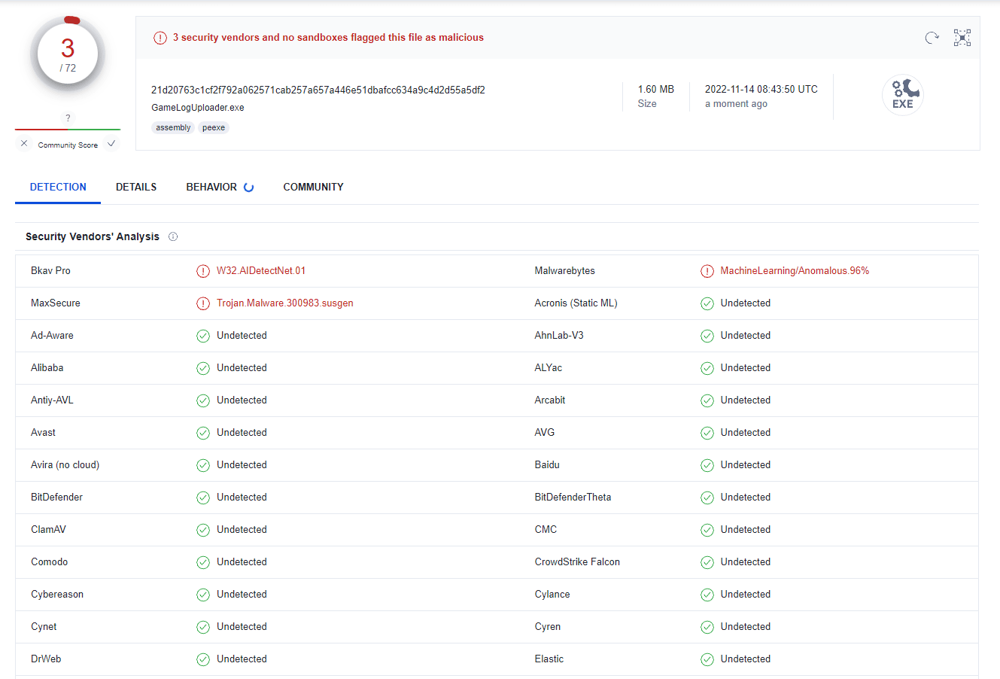This screenshot has width=1000, height=679.
Task: Click the Bkav Pro vendor name
Action: click(x=50, y=270)
